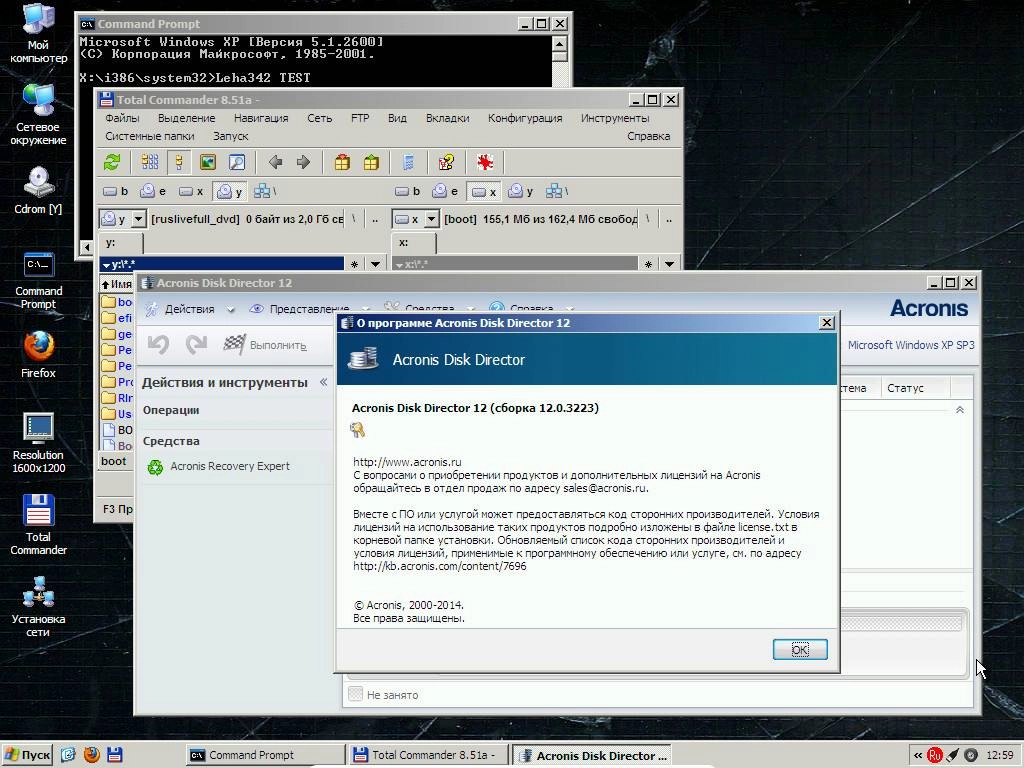Launch Firefox from the desktop
Image resolution: width=1024 pixels, height=768 pixels.
tap(39, 355)
